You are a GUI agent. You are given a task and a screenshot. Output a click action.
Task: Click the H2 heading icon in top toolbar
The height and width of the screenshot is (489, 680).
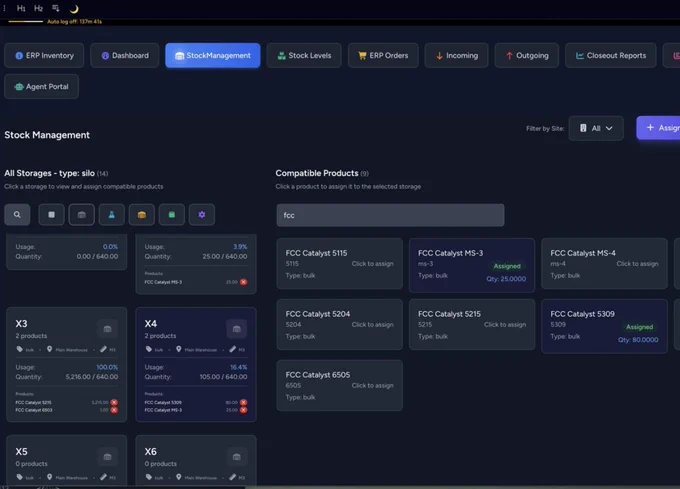pos(39,8)
